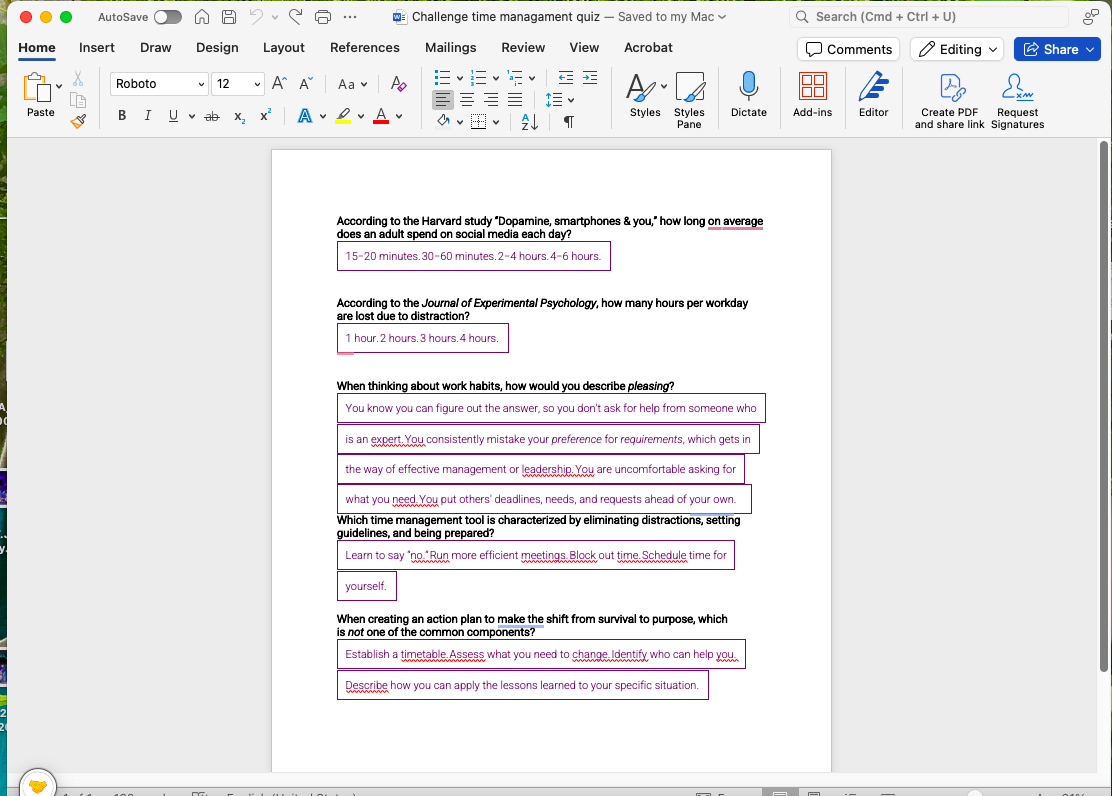Open the Roboto font name dropdown
Image resolution: width=1112 pixels, height=796 pixels.
tap(201, 84)
